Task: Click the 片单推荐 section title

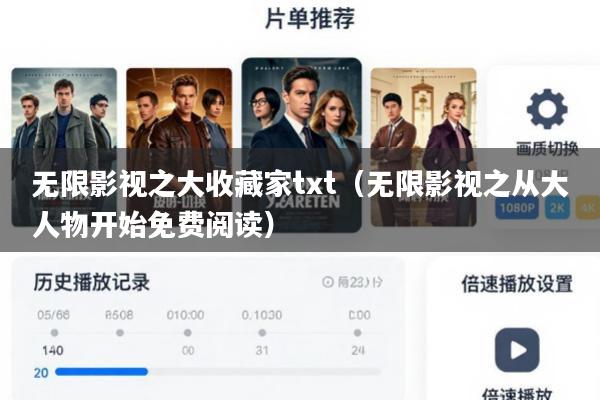Action: tap(310, 18)
